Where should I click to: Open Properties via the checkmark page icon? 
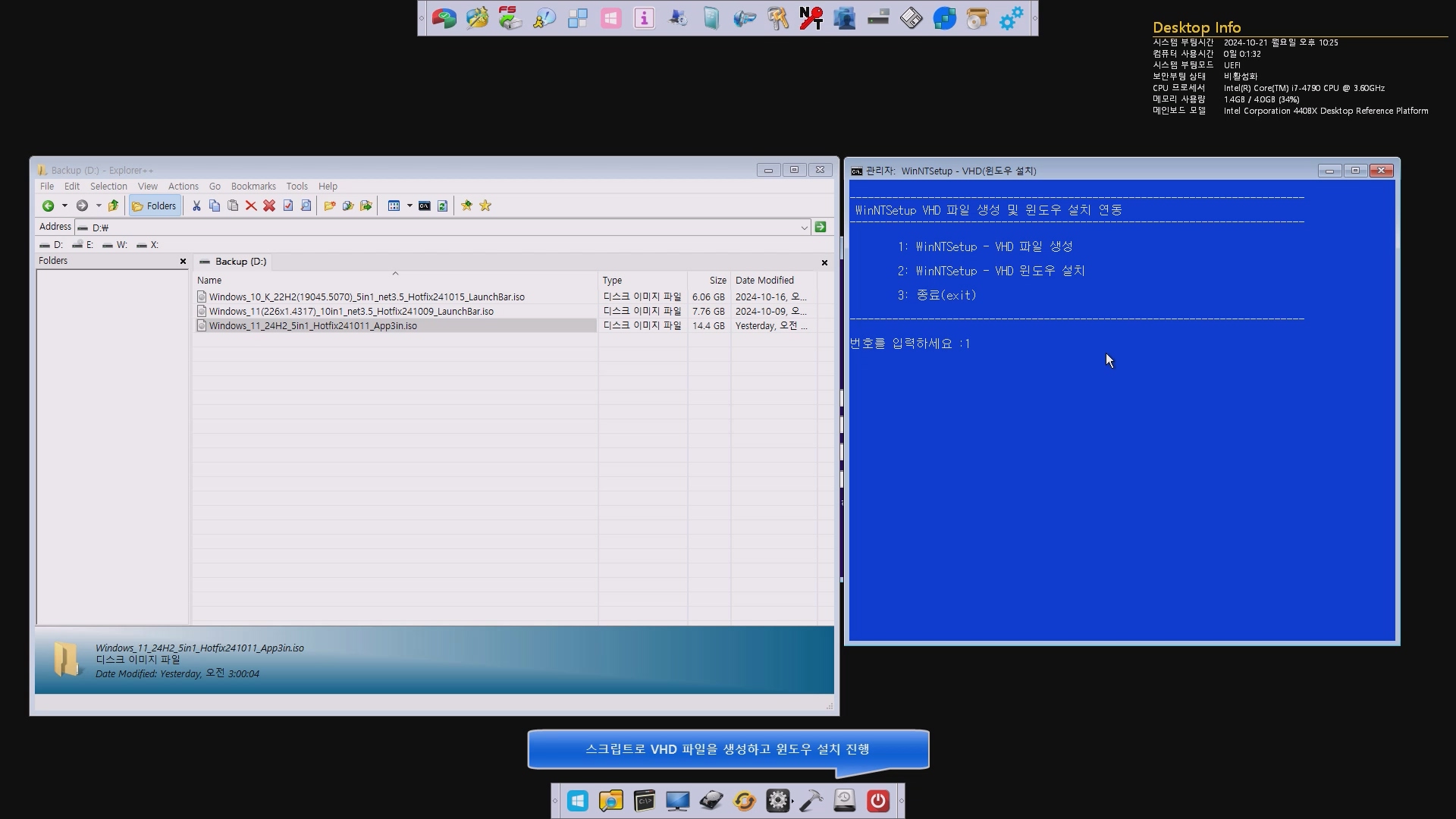(288, 206)
